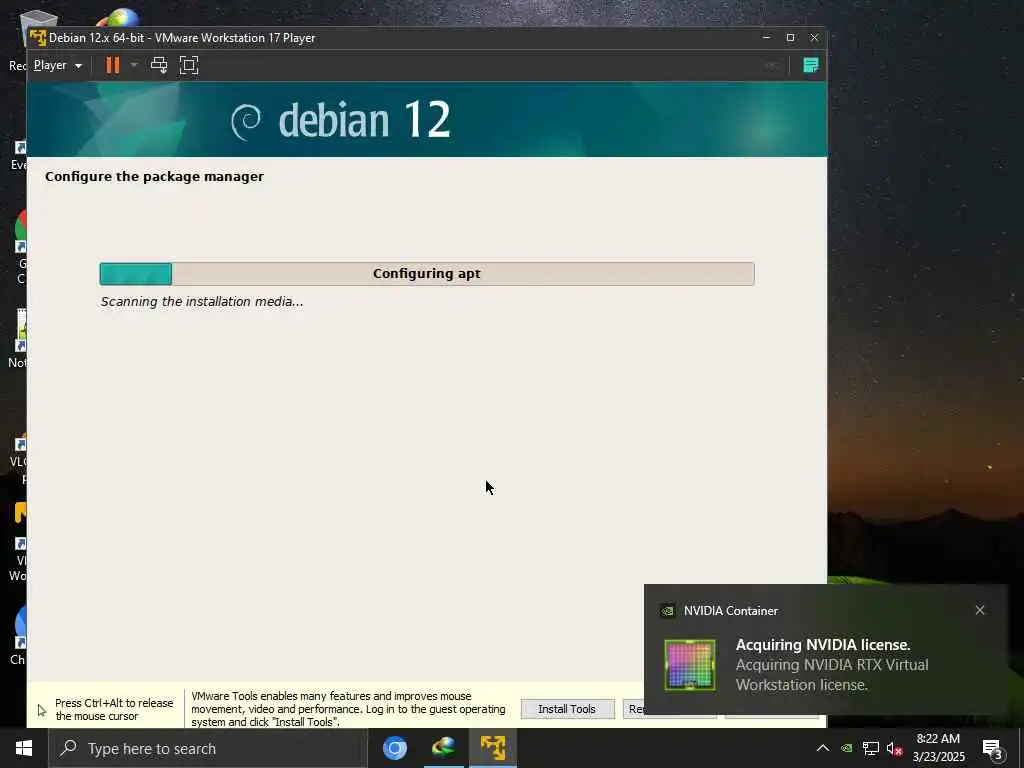The width and height of the screenshot is (1024, 768).
Task: Click the Send Ctrl+Alt+Del icon
Action: point(159,65)
